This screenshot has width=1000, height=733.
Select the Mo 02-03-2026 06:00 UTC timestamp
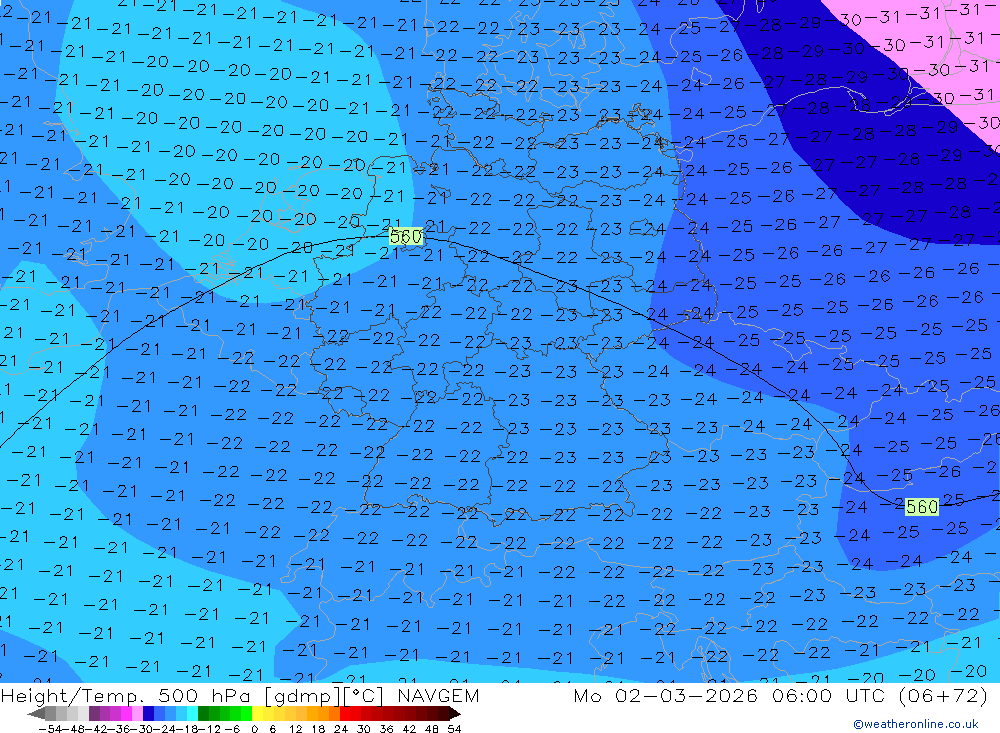pos(780,695)
